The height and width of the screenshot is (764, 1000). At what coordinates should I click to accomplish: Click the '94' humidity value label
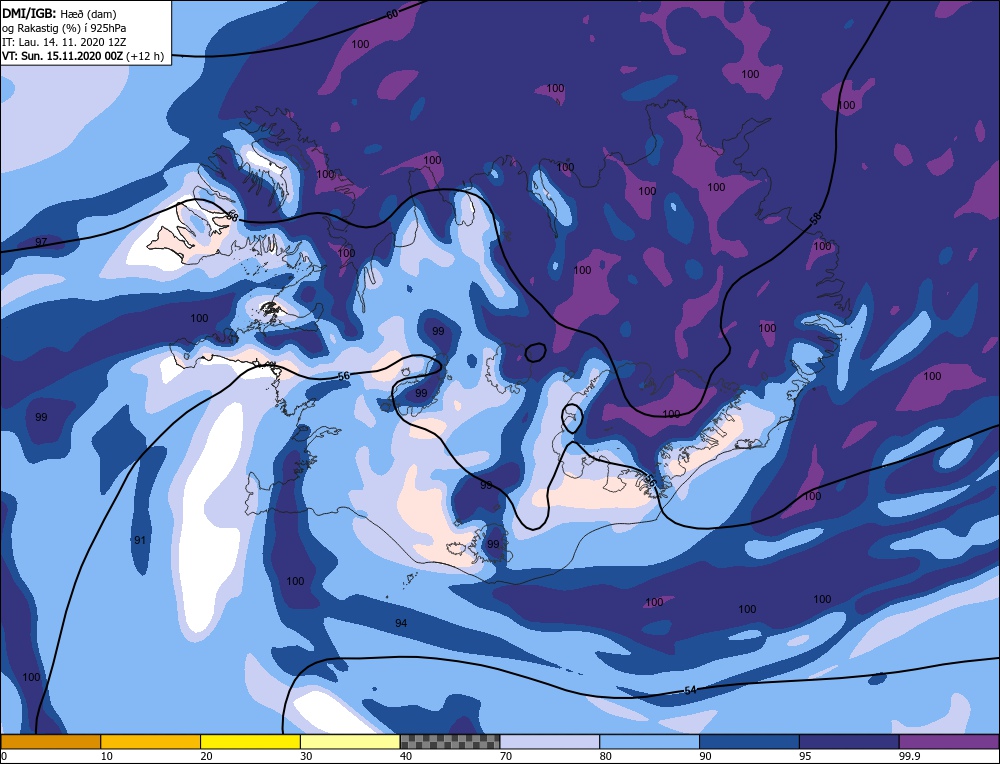401,623
